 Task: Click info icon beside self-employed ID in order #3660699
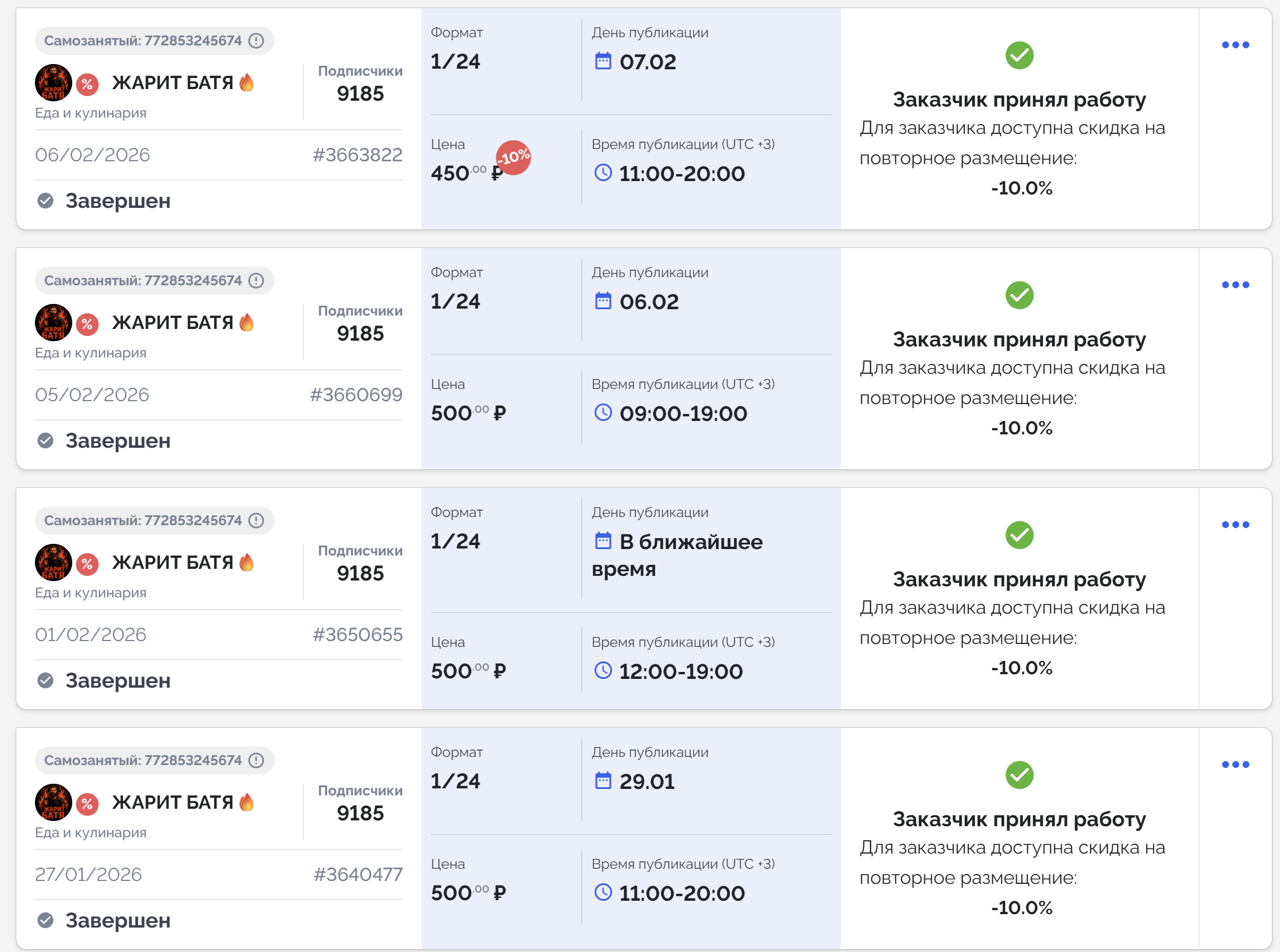click(x=256, y=281)
